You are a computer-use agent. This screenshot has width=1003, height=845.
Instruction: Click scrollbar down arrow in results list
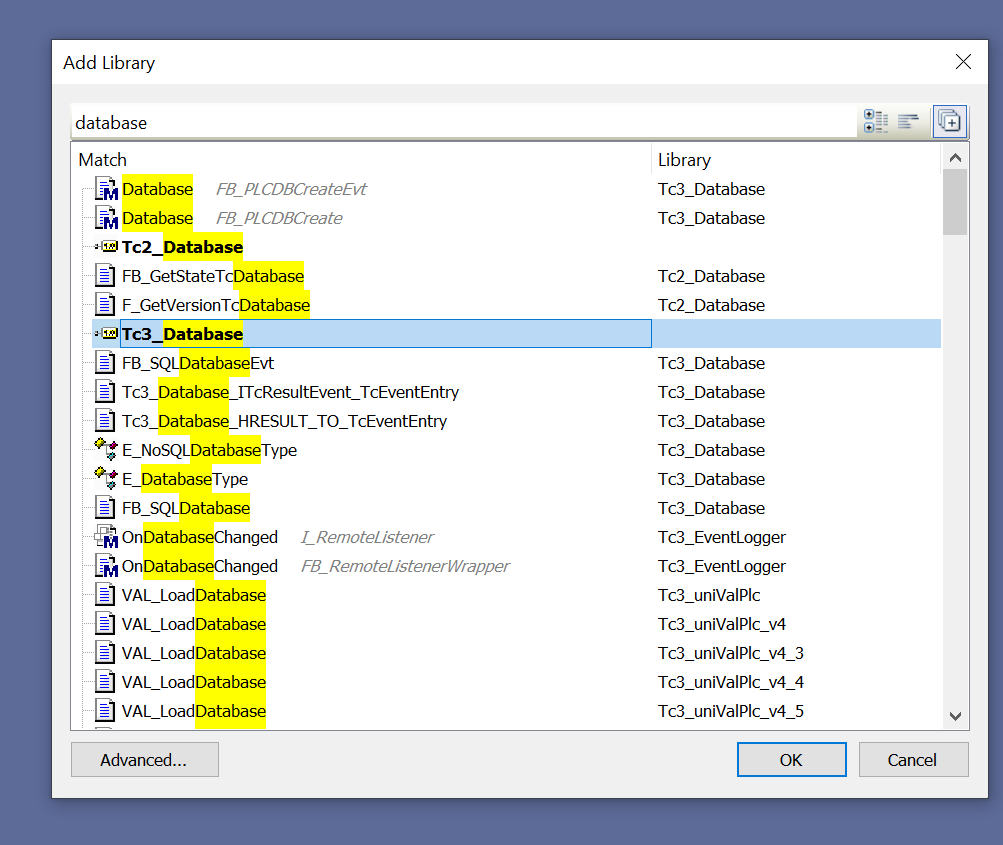[x=955, y=716]
